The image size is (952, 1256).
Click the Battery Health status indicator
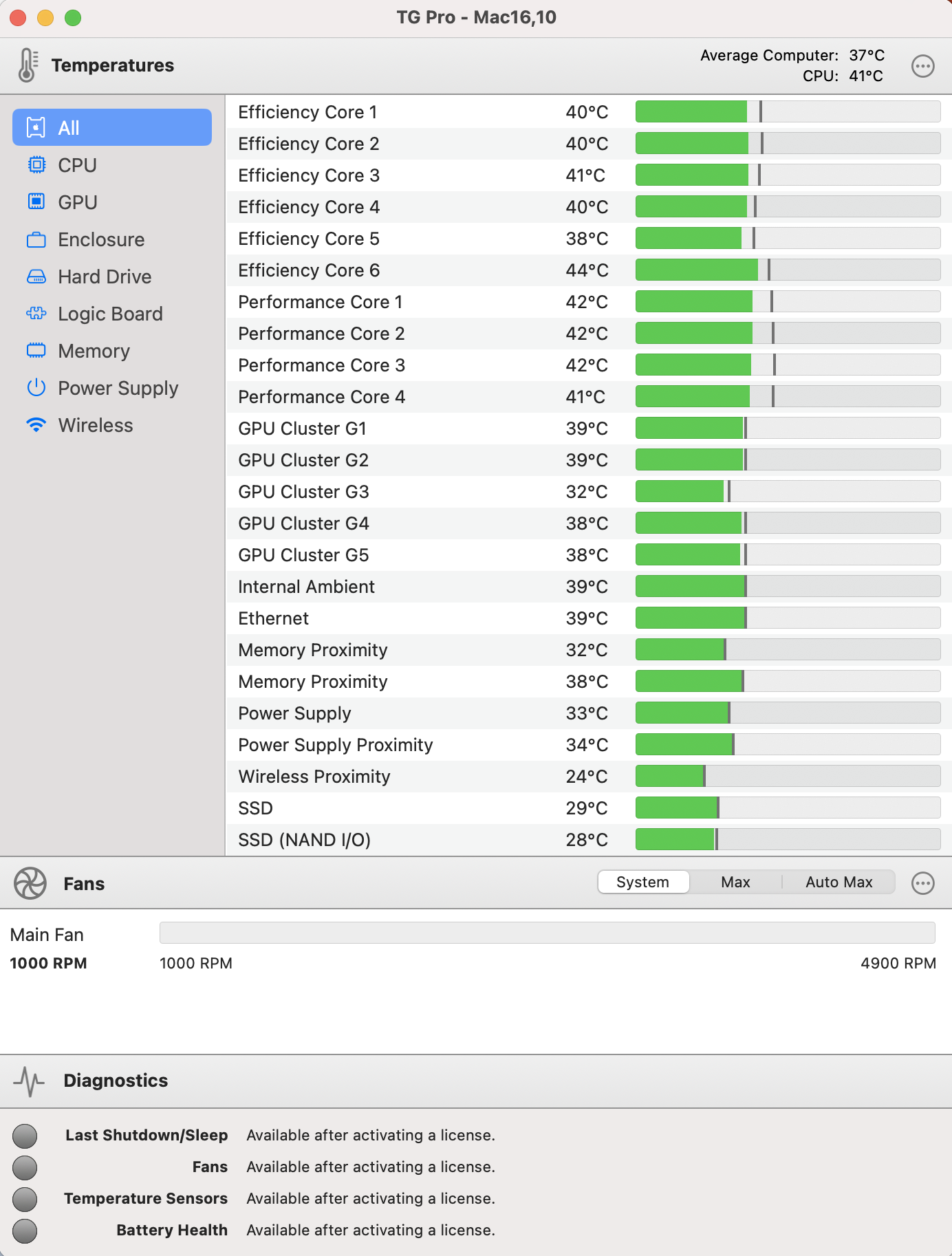pyautogui.click(x=25, y=1231)
